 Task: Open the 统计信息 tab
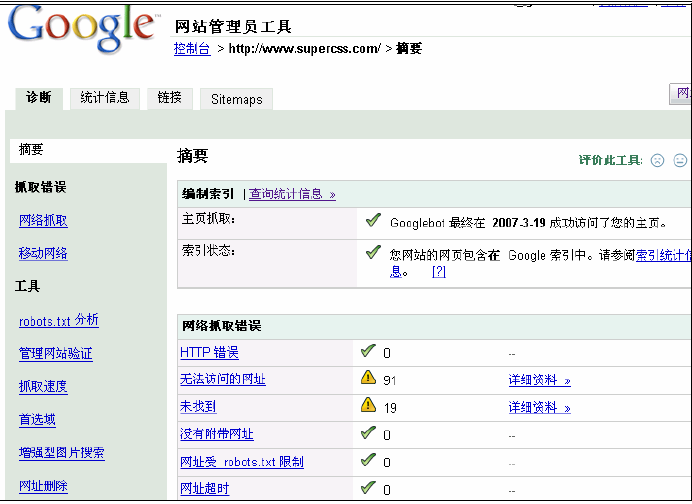[x=105, y=98]
